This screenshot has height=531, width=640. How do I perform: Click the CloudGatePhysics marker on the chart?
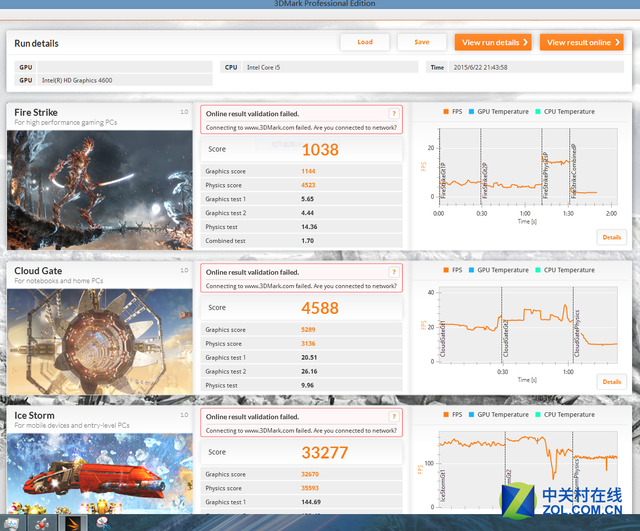click(577, 333)
